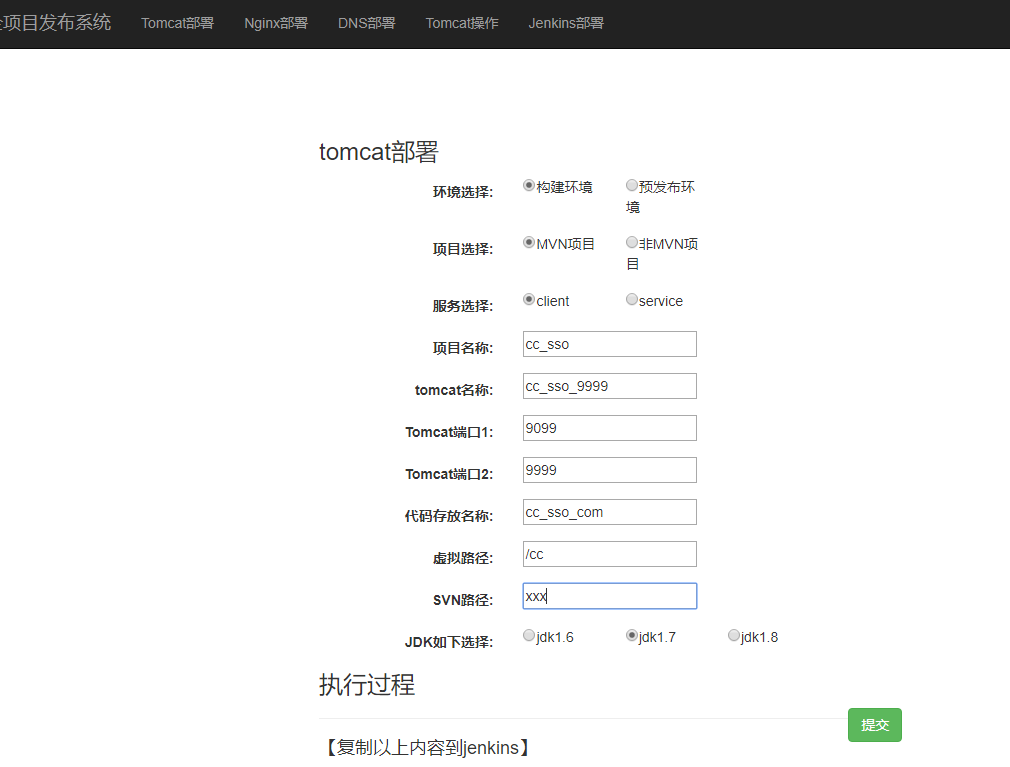
Task: Focus the Tomcat端口1 input with 9099
Action: coord(609,428)
